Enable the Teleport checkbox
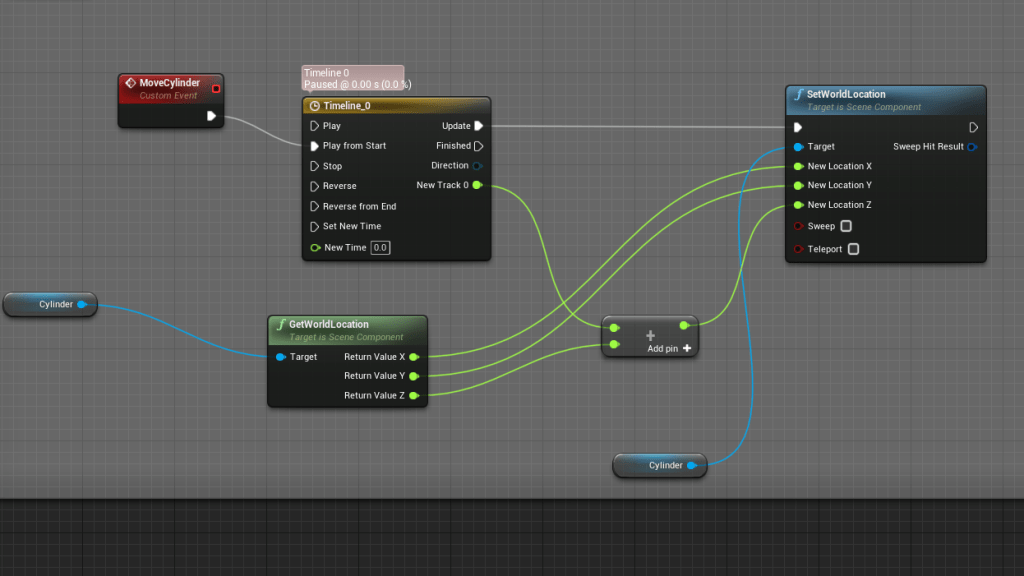The image size is (1024, 576). tap(853, 249)
